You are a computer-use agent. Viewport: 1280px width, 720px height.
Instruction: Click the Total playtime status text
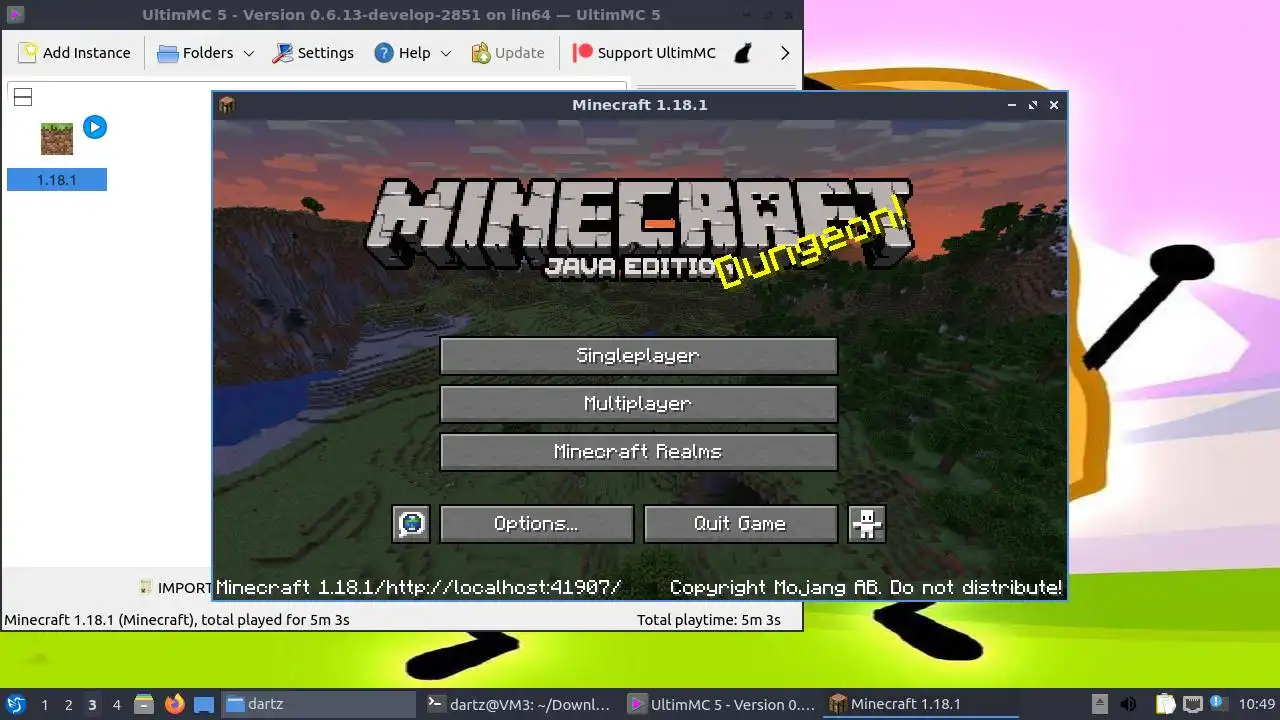point(709,620)
